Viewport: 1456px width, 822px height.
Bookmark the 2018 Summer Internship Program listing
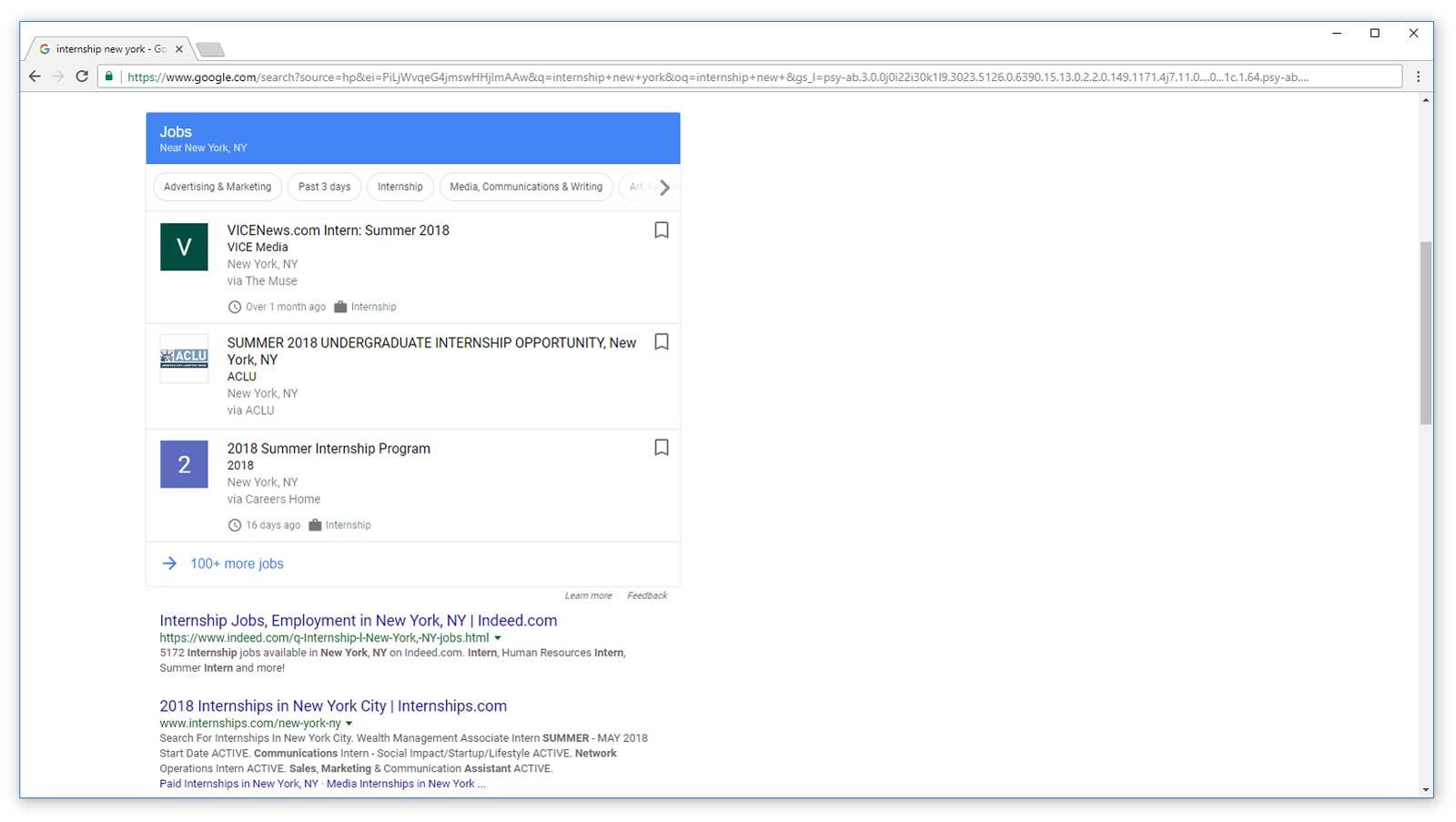tap(662, 448)
